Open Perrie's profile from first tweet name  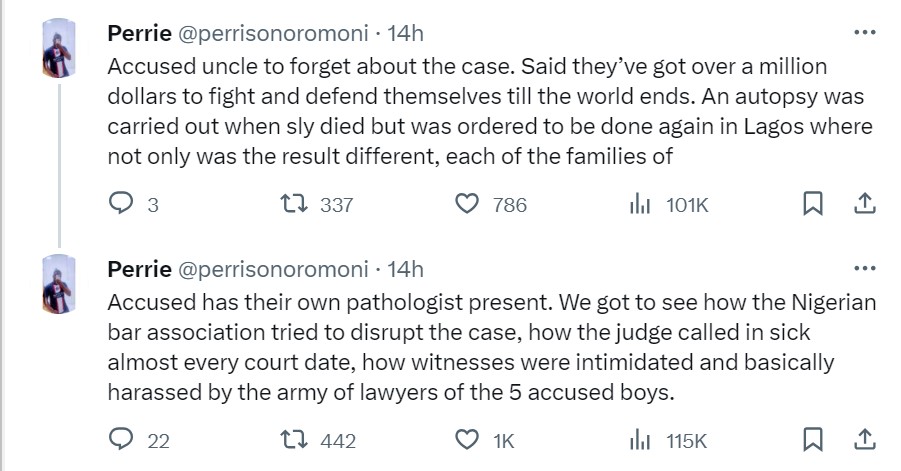pyautogui.click(x=138, y=33)
